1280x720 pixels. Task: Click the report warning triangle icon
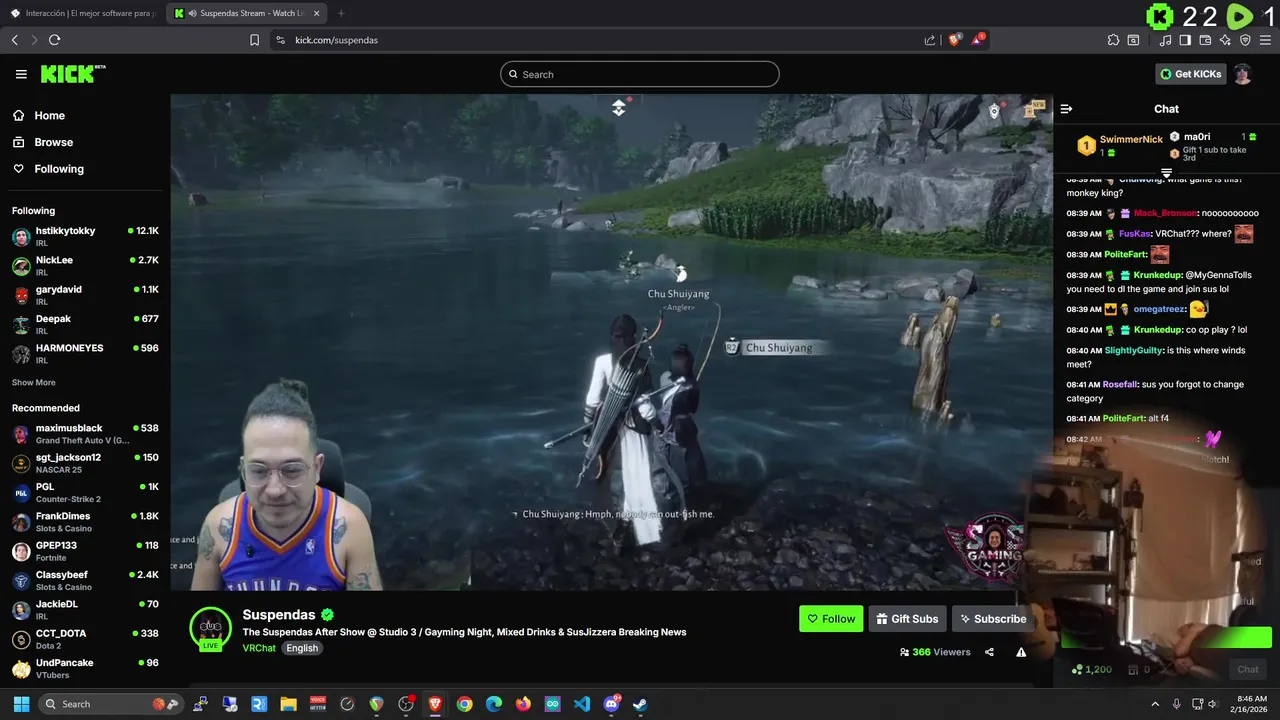tap(1021, 652)
